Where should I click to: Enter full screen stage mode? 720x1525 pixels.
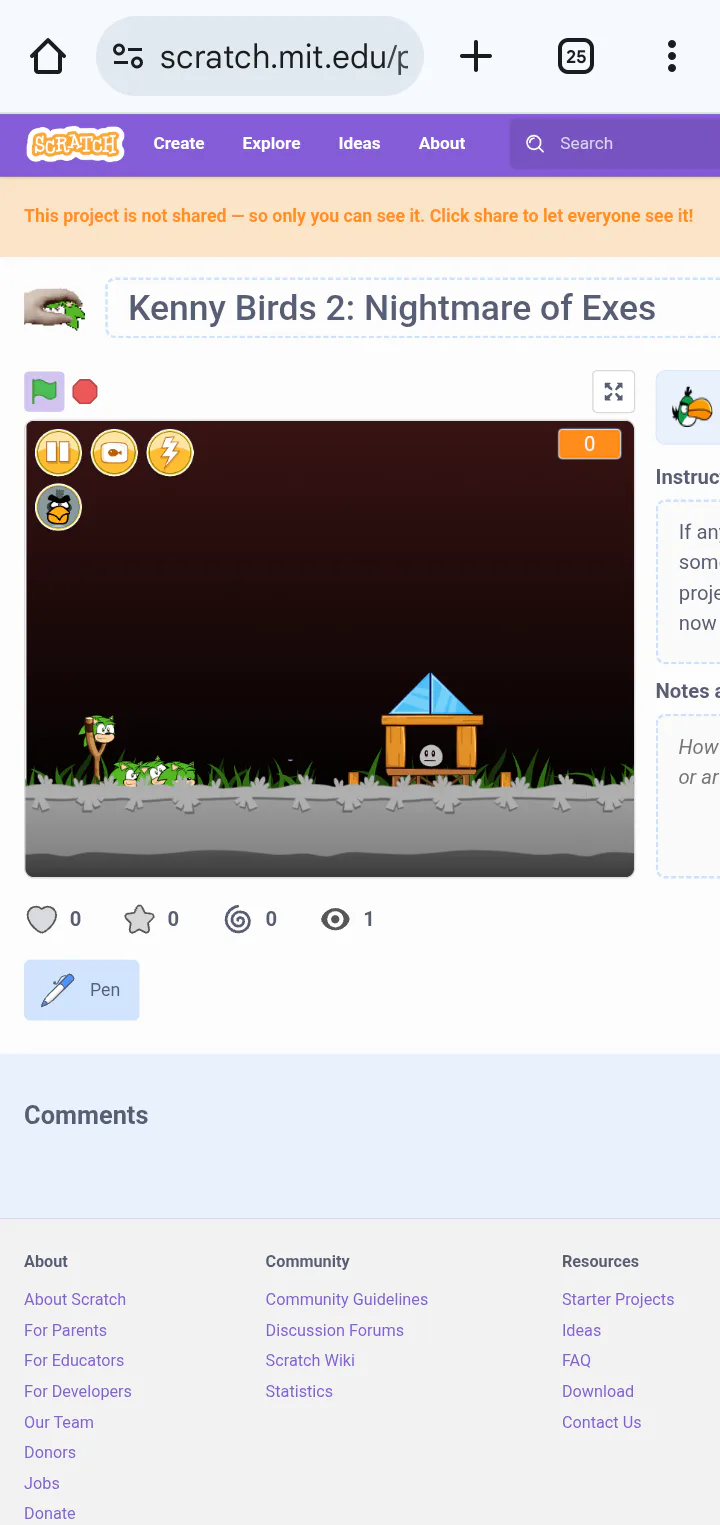click(x=614, y=391)
